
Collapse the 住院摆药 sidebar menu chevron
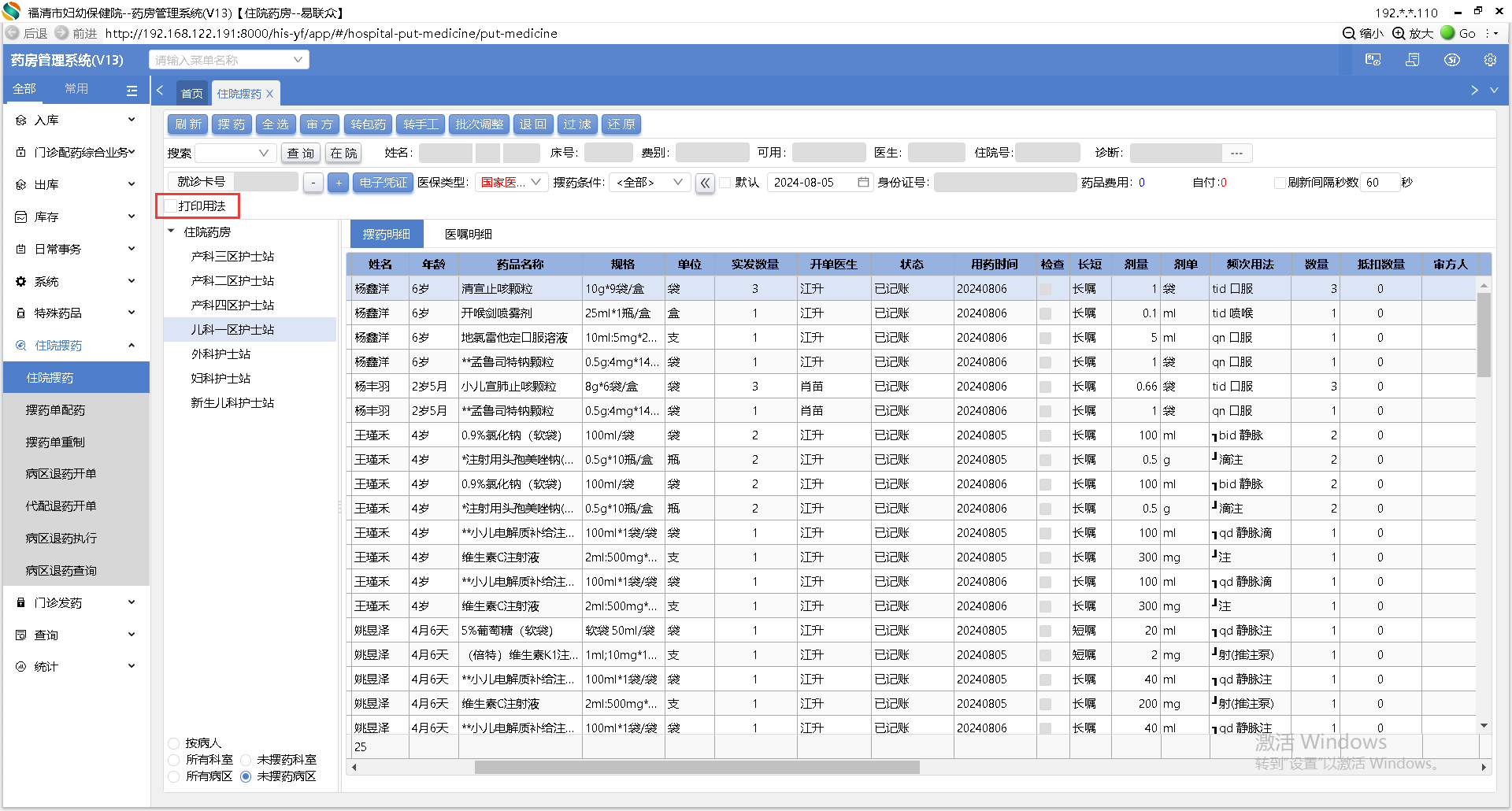[132, 345]
